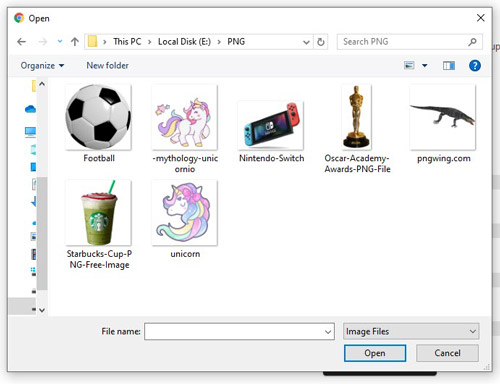Click the Open button
Image resolution: width=500 pixels, height=384 pixels.
[x=375, y=353]
